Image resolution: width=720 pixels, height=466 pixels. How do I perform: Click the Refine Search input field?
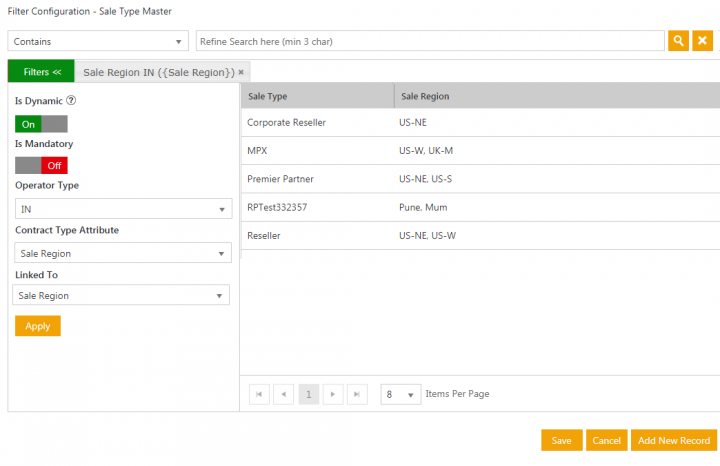pos(430,41)
